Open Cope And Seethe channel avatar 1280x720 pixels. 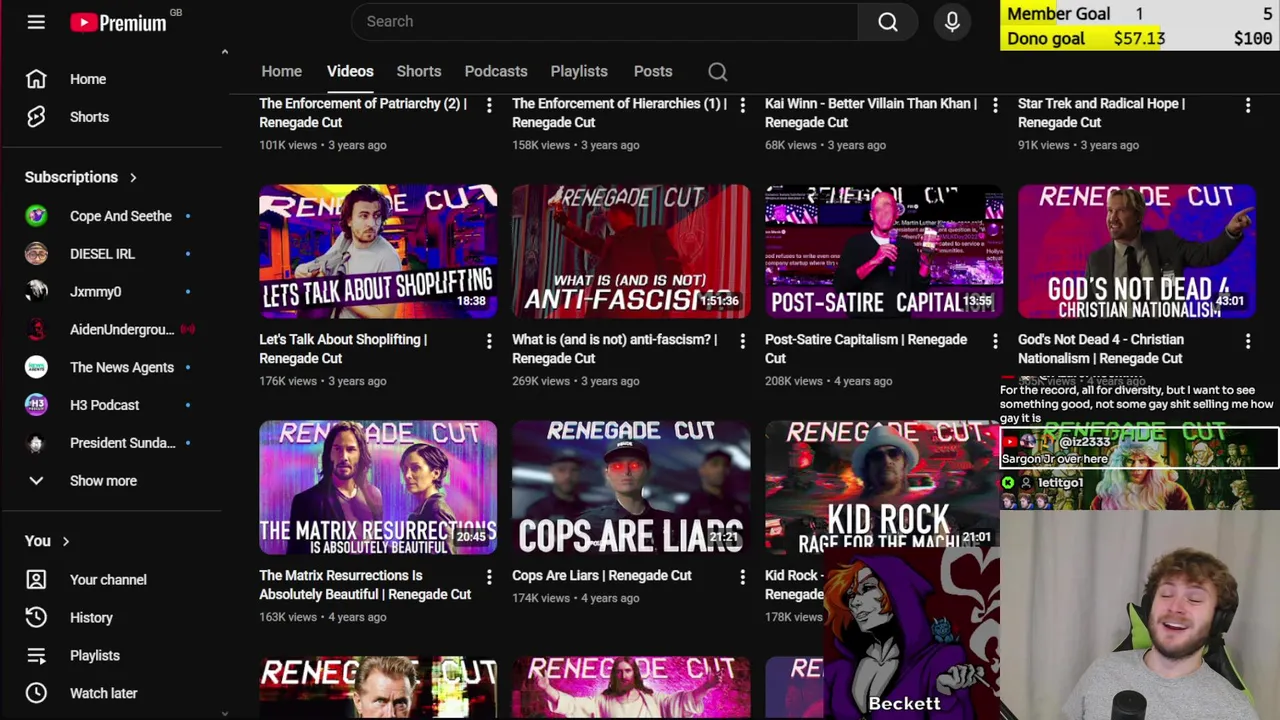[x=36, y=216]
